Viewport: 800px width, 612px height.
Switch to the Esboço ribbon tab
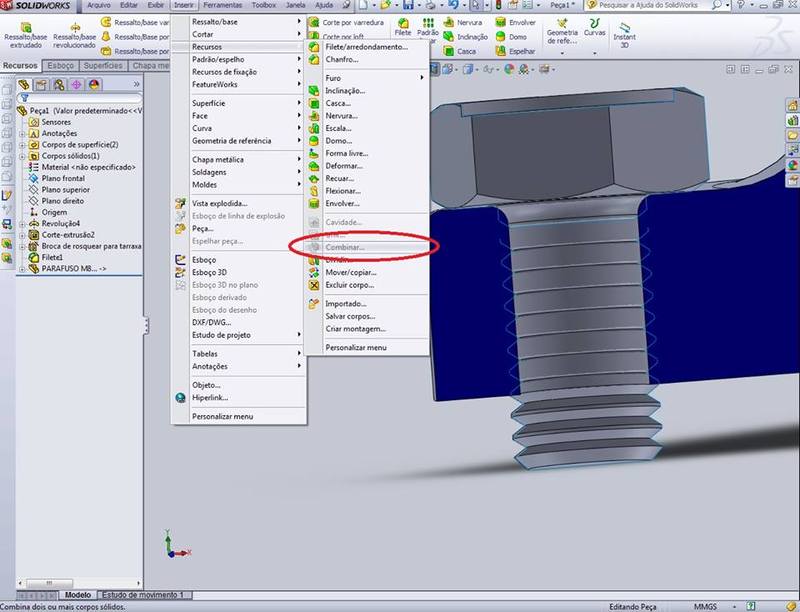point(61,66)
